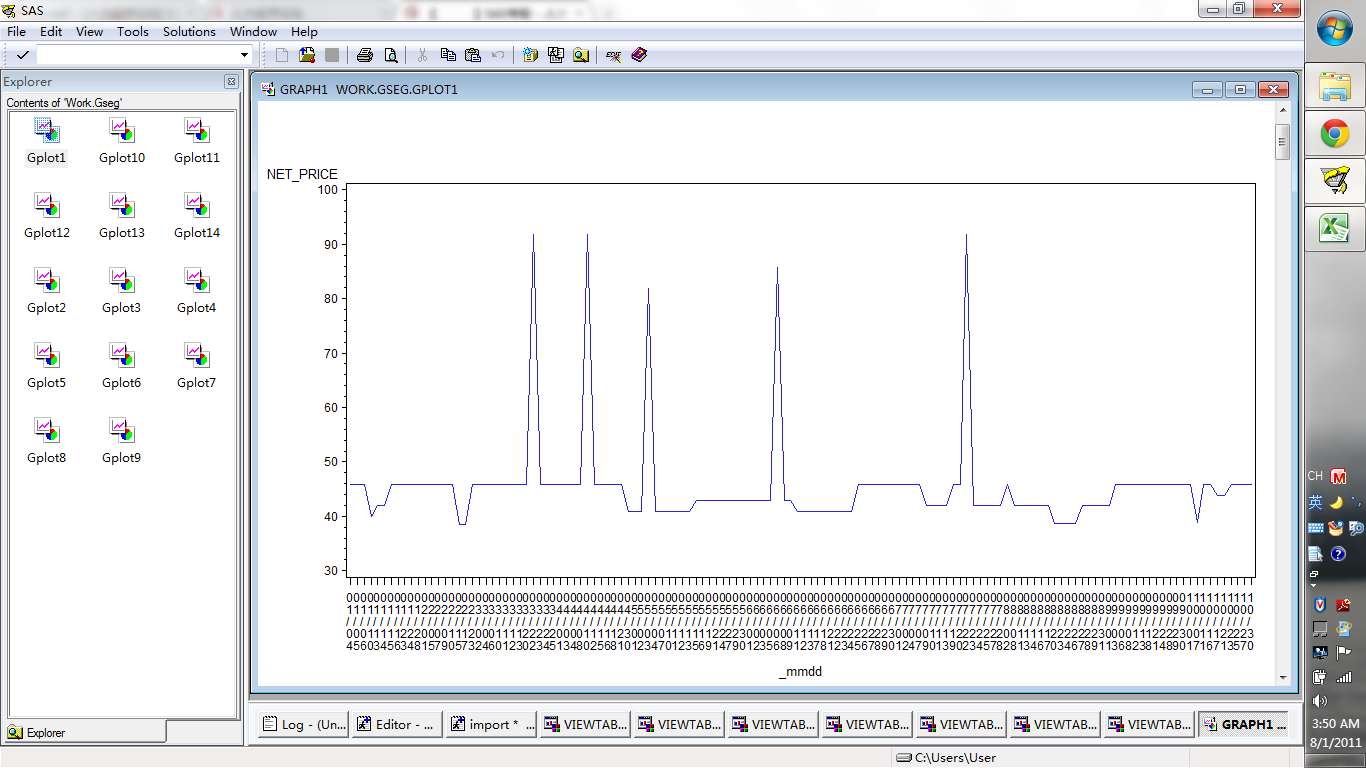Close the Explorer panel

click(x=231, y=82)
